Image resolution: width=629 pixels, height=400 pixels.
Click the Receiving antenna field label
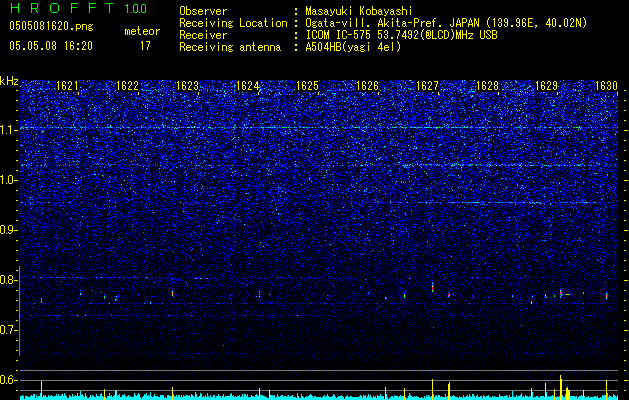(x=230, y=47)
